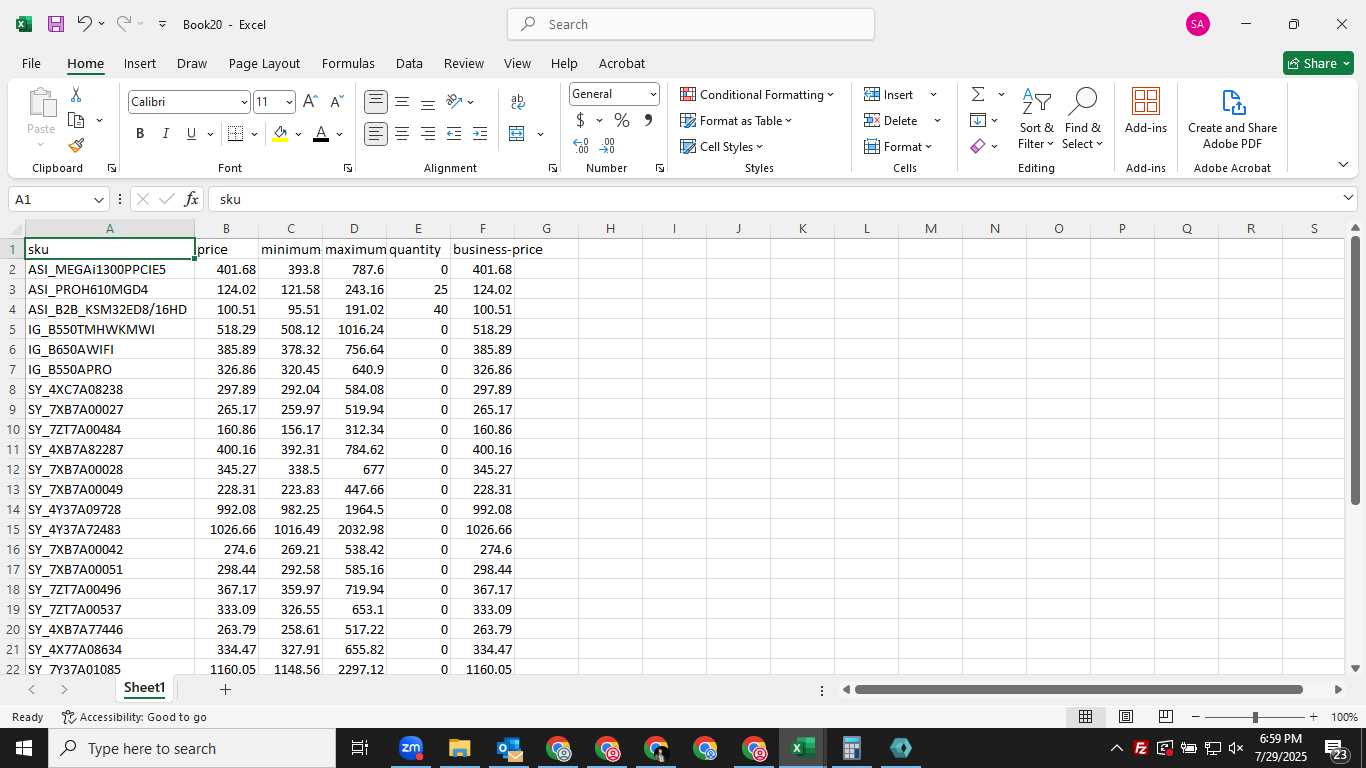Screen dimensions: 1366x768
Task: Apply Percent Style format
Action: point(622,120)
